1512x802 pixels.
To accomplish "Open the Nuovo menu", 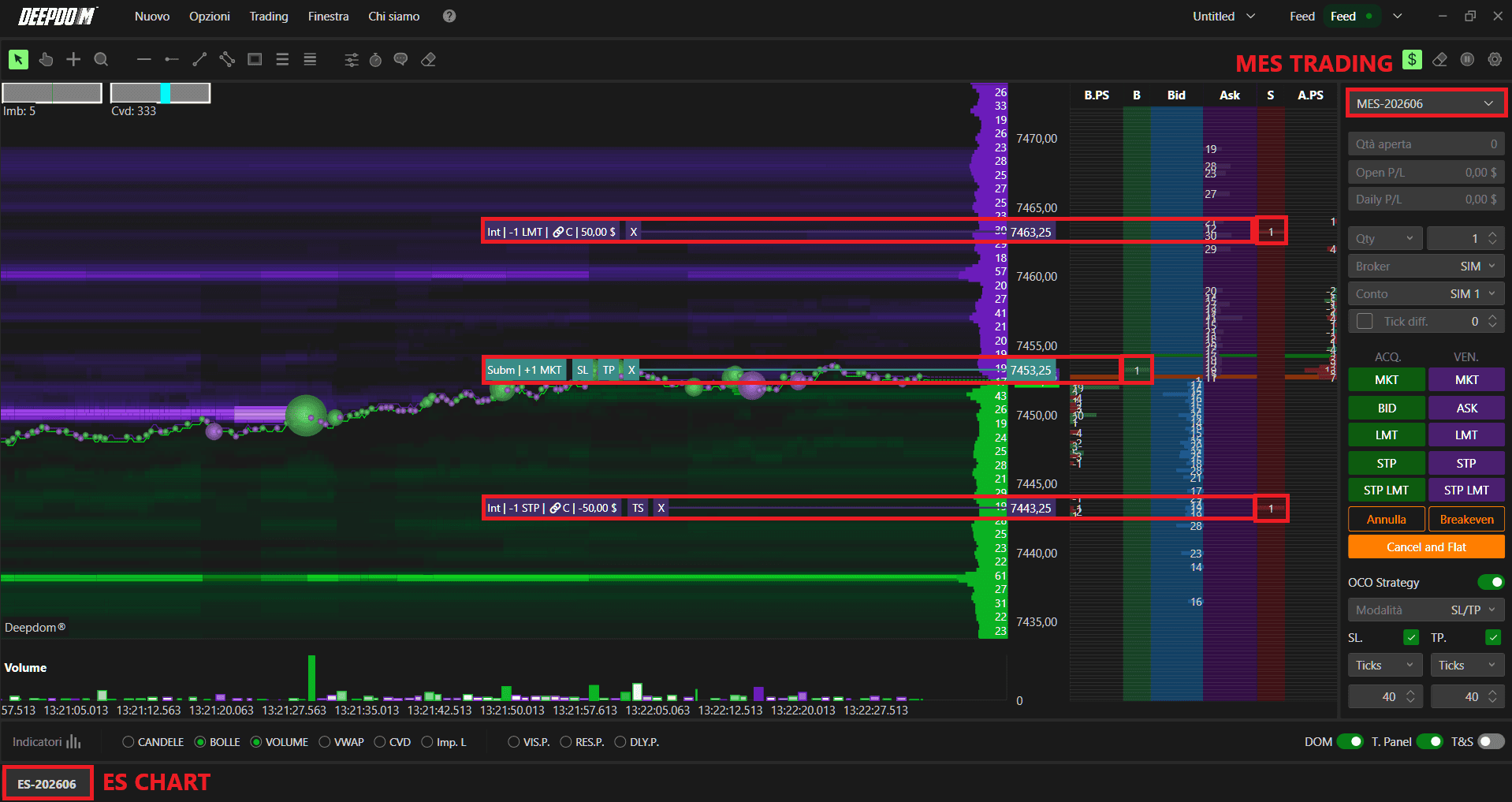I will point(152,16).
